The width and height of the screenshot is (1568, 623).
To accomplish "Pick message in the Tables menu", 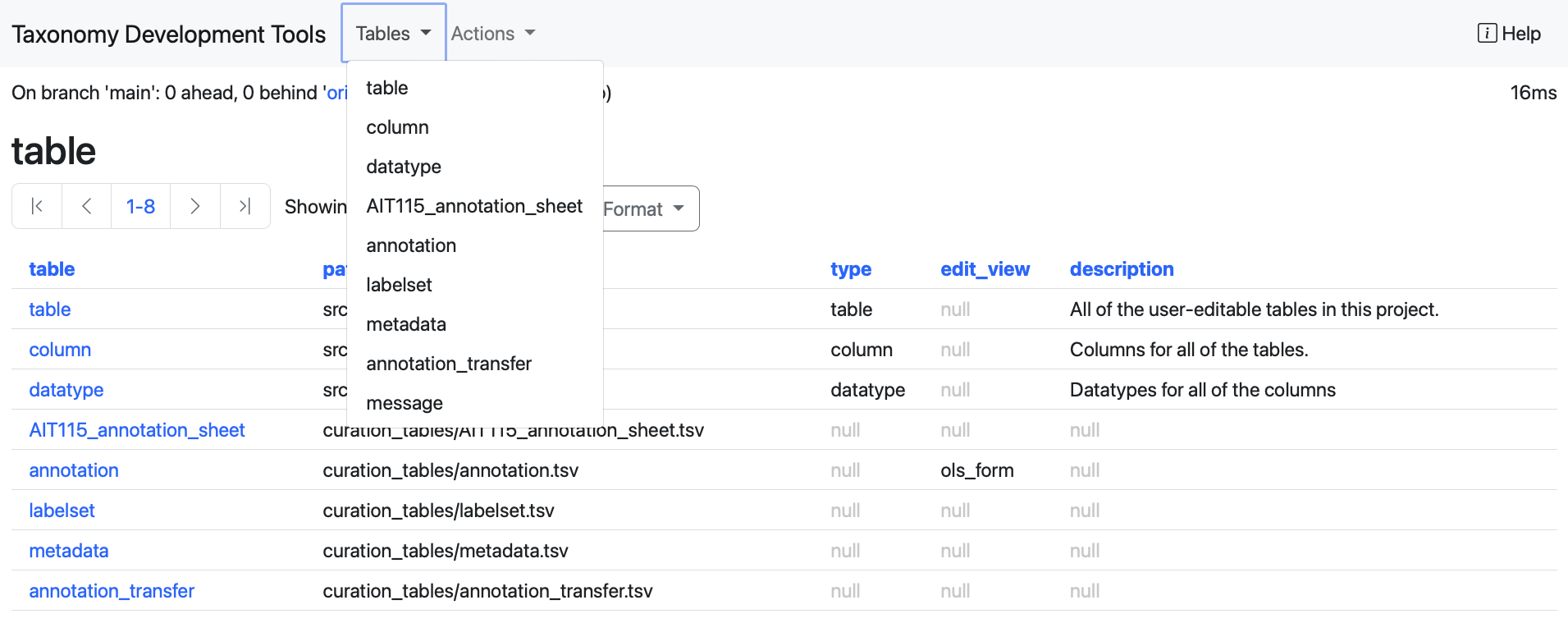I will tap(405, 403).
